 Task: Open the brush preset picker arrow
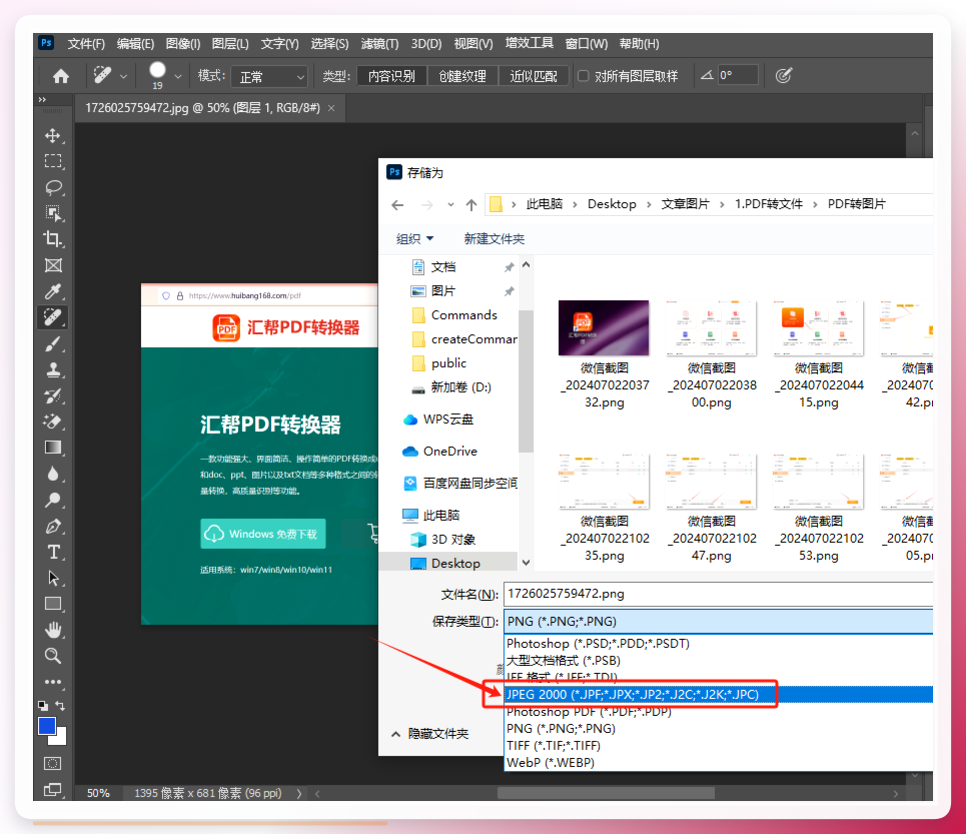(x=178, y=76)
